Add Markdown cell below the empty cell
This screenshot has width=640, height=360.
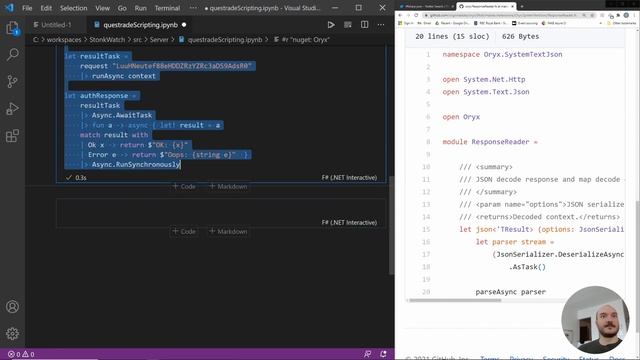(x=228, y=231)
